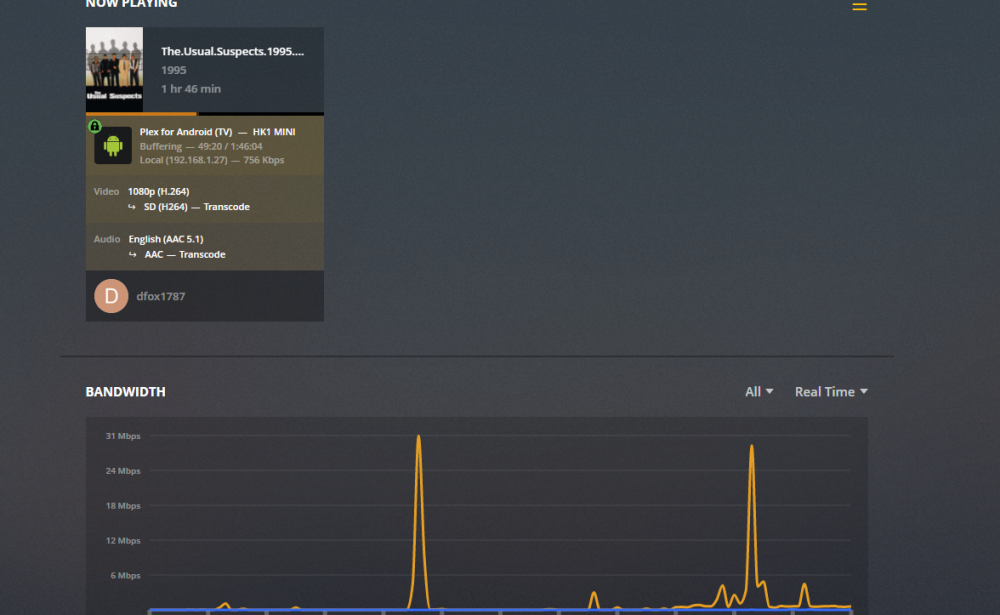Click the 31 Mbps axis label

coord(123,436)
